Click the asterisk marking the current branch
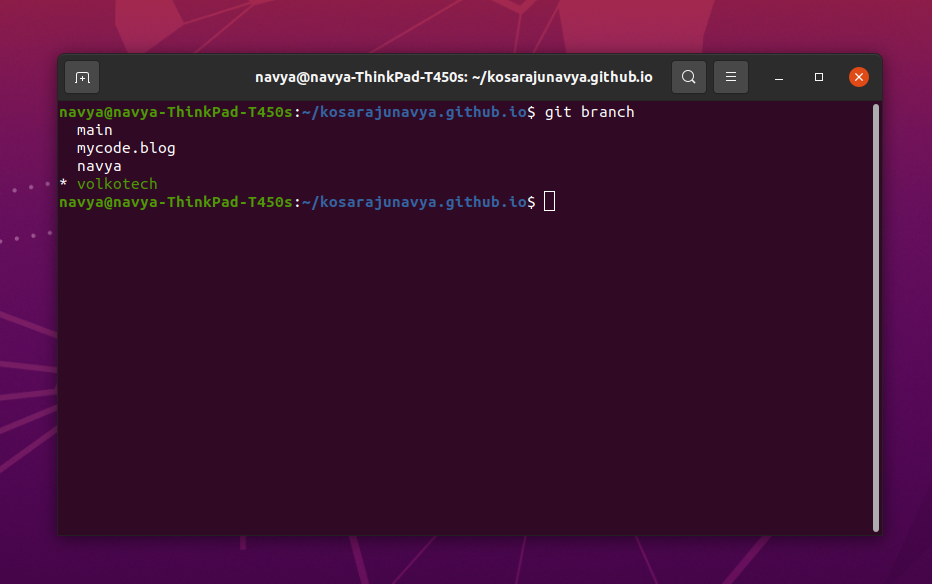This screenshot has width=932, height=584. 62,183
